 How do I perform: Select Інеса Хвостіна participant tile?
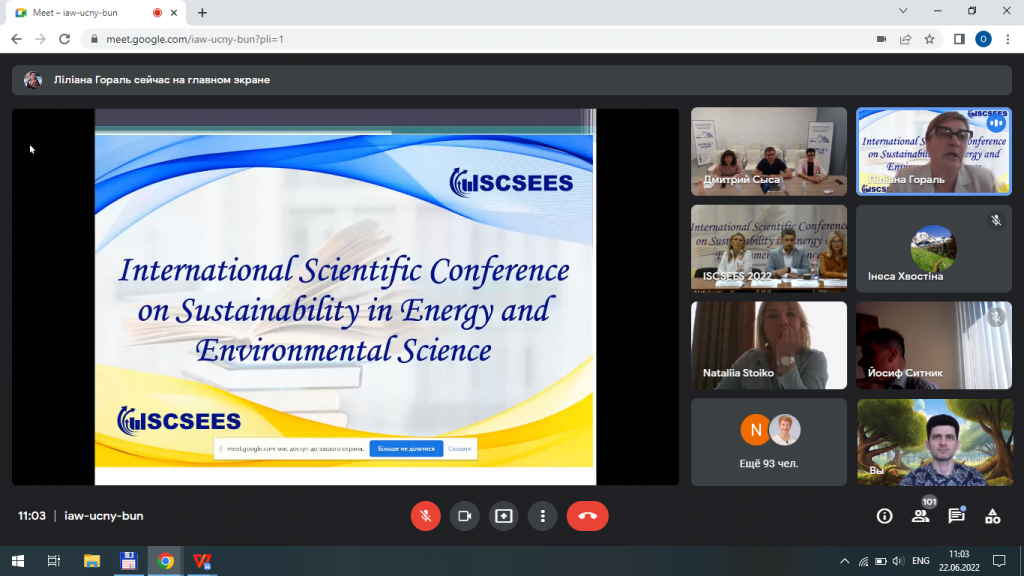click(934, 248)
